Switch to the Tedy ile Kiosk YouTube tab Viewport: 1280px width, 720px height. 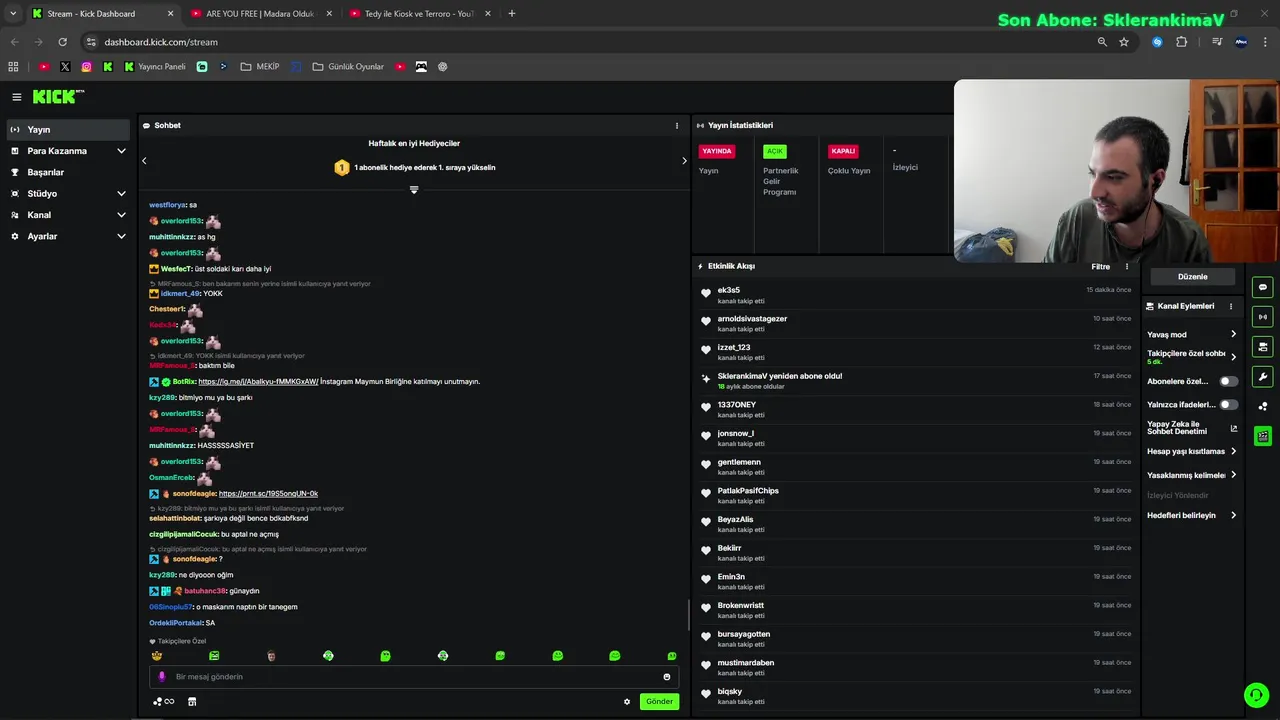tap(420, 14)
